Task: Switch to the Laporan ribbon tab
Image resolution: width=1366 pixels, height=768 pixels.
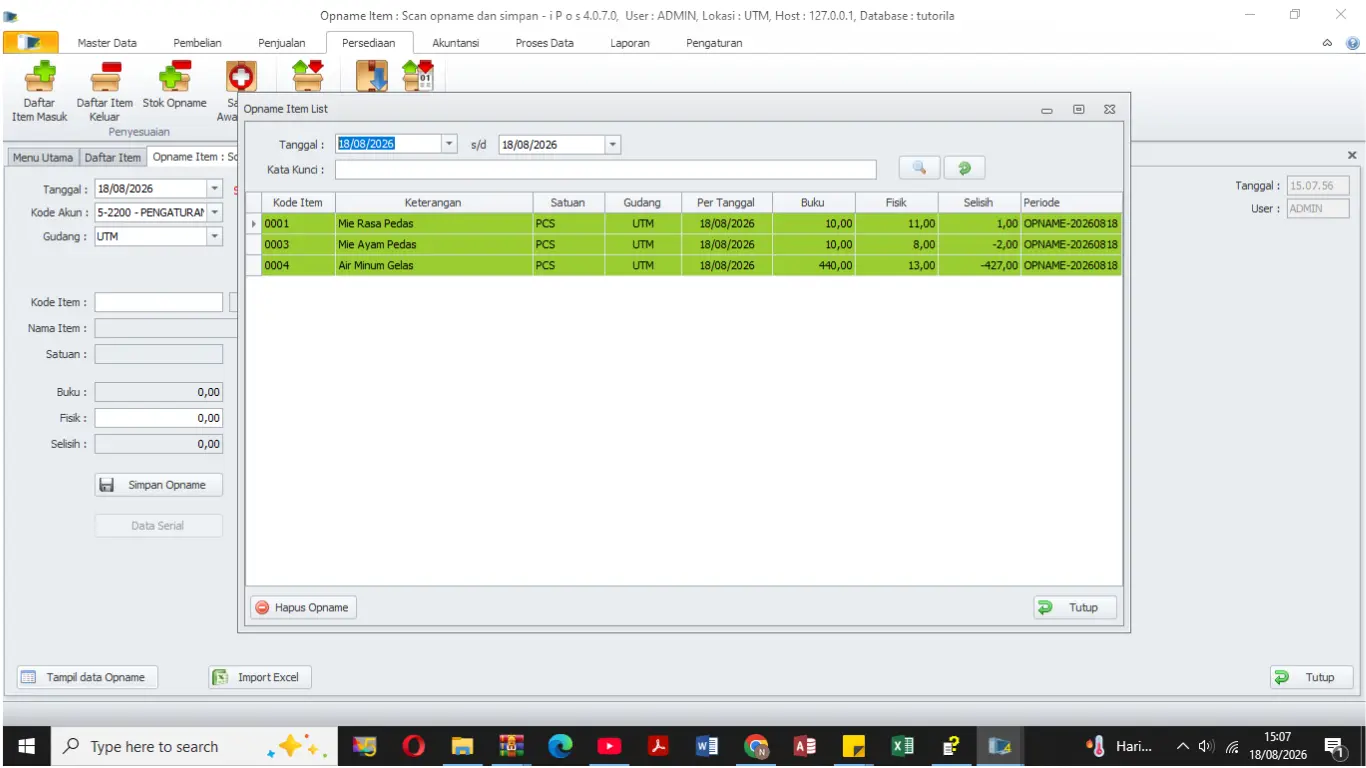Action: pos(630,43)
